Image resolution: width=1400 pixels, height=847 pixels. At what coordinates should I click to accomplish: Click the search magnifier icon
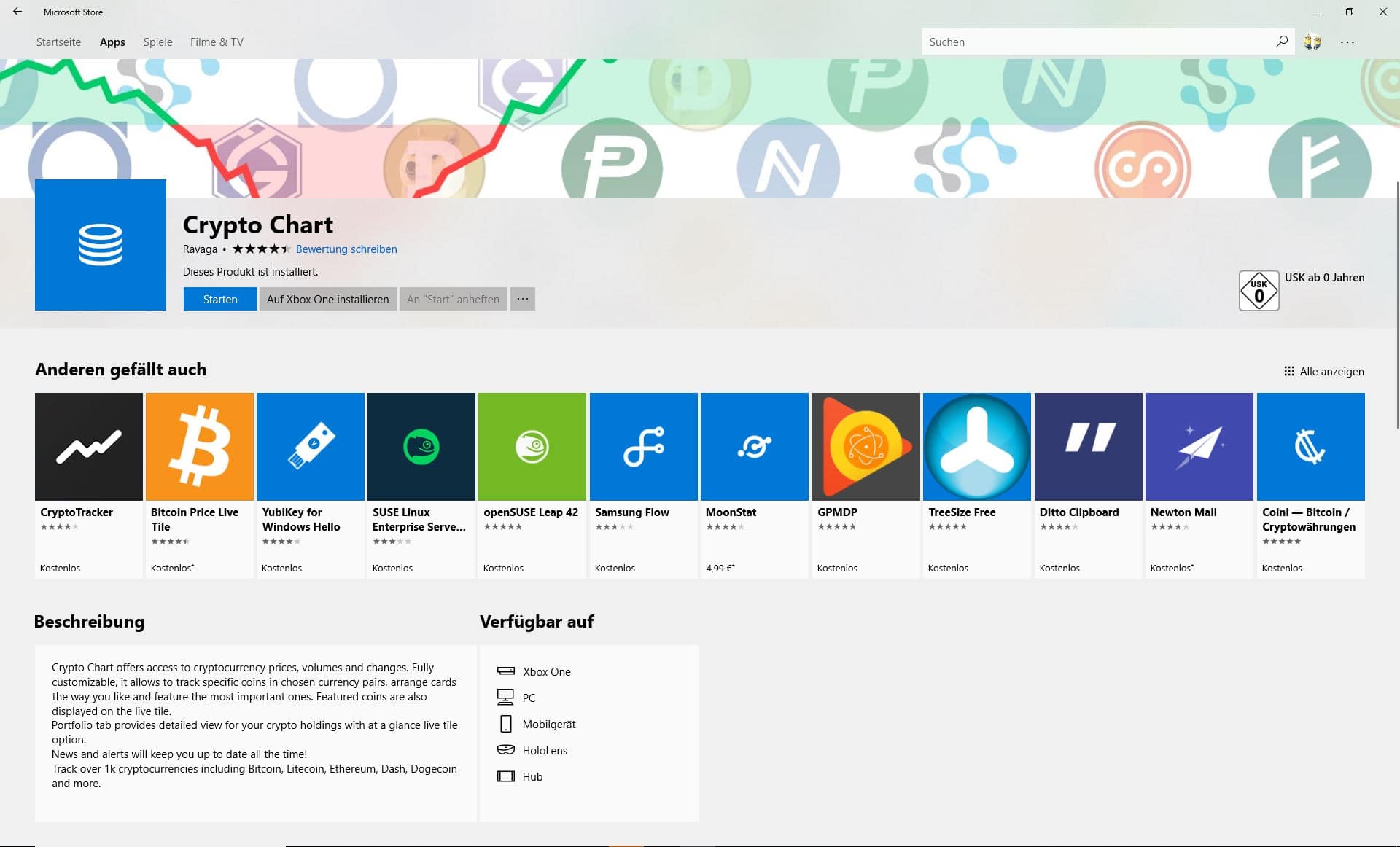coord(1281,42)
